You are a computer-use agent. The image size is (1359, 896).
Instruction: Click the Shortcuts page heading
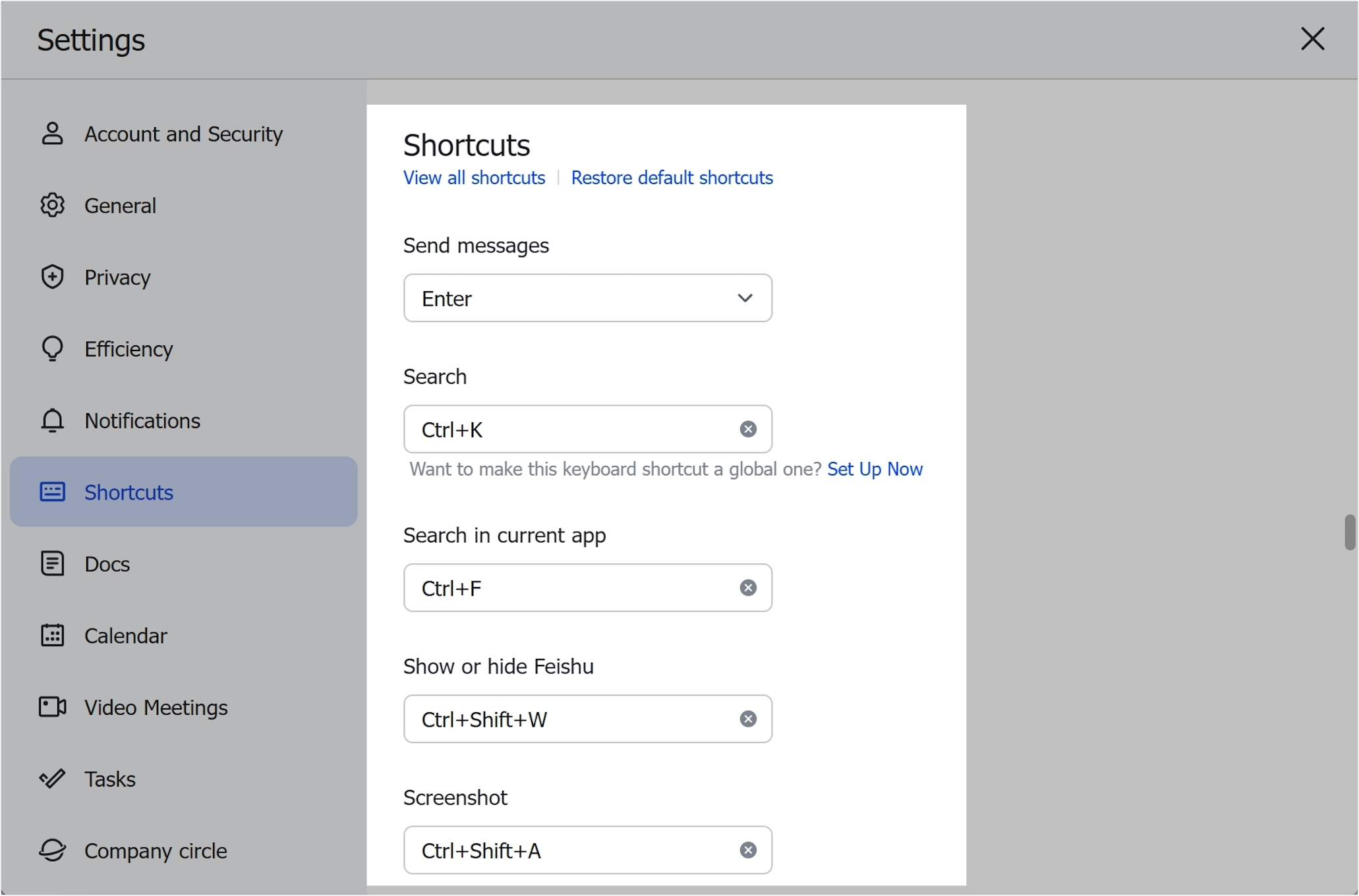(467, 144)
